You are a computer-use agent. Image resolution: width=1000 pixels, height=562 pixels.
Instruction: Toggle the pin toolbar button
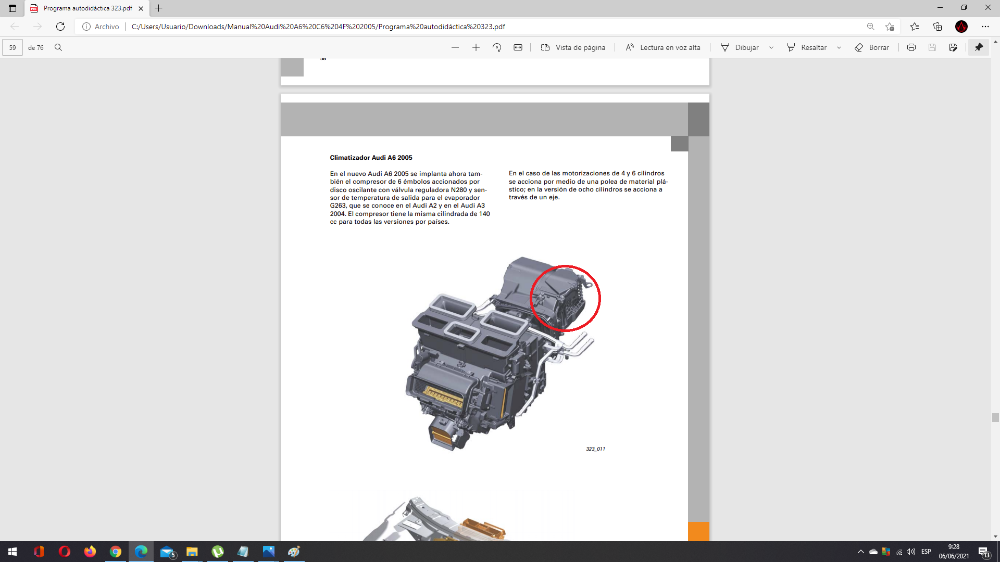click(x=979, y=48)
